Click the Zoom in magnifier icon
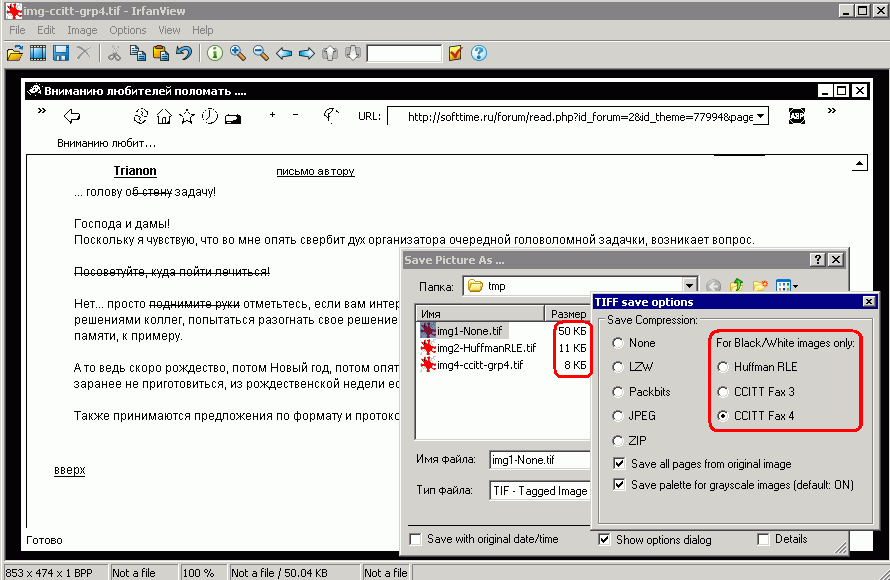This screenshot has width=890, height=580. tap(238, 53)
